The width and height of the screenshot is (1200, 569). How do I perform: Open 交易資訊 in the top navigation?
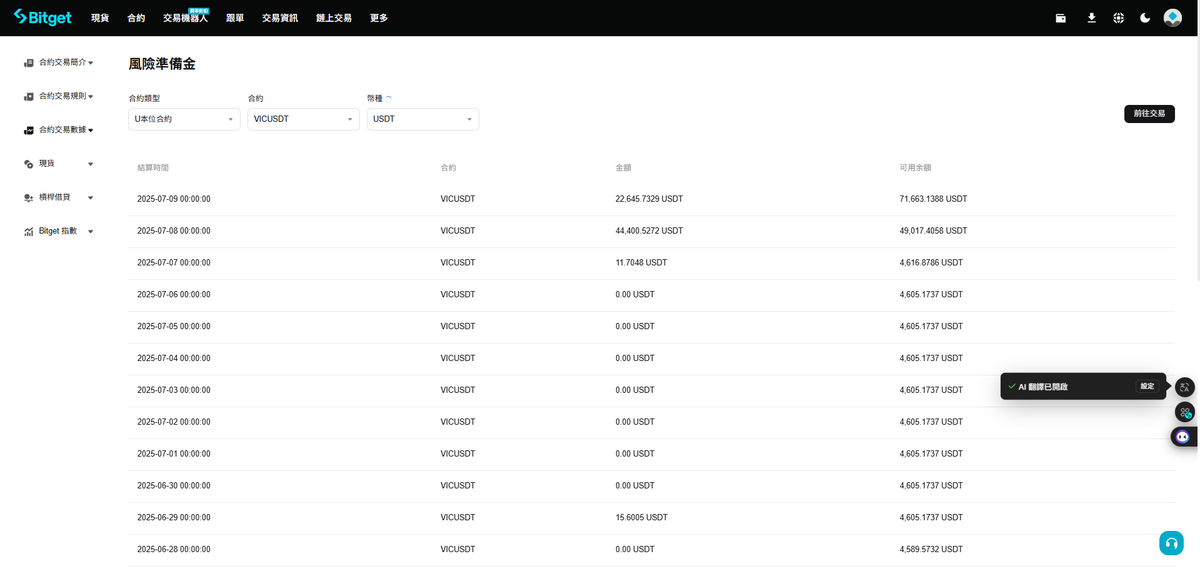(280, 18)
